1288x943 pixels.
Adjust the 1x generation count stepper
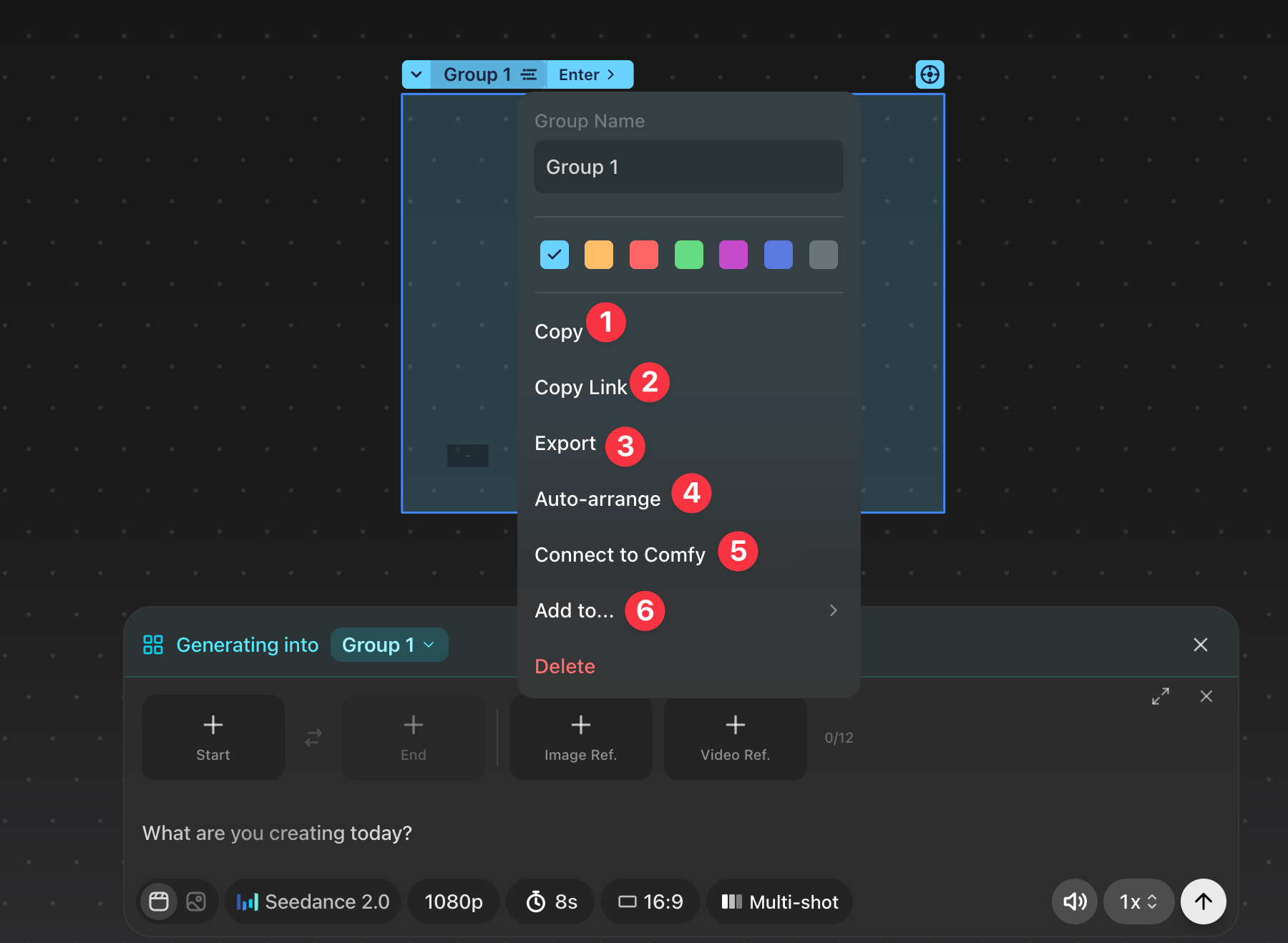point(1138,902)
